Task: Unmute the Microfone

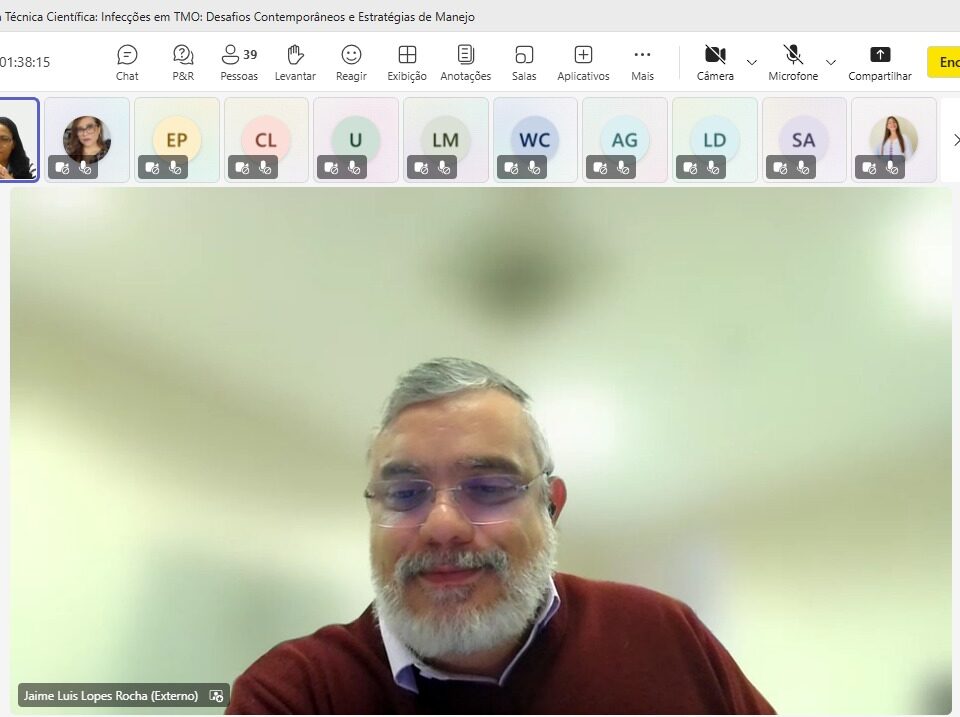Action: pos(793,62)
